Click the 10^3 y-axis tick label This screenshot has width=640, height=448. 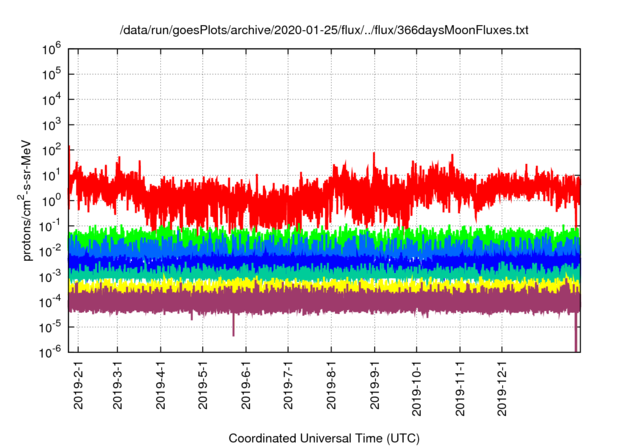pyautogui.click(x=51, y=125)
